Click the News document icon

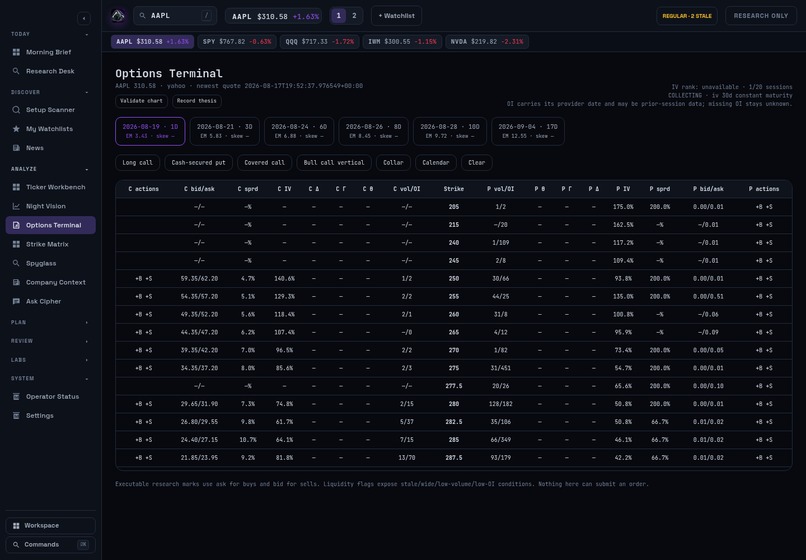(x=16, y=148)
